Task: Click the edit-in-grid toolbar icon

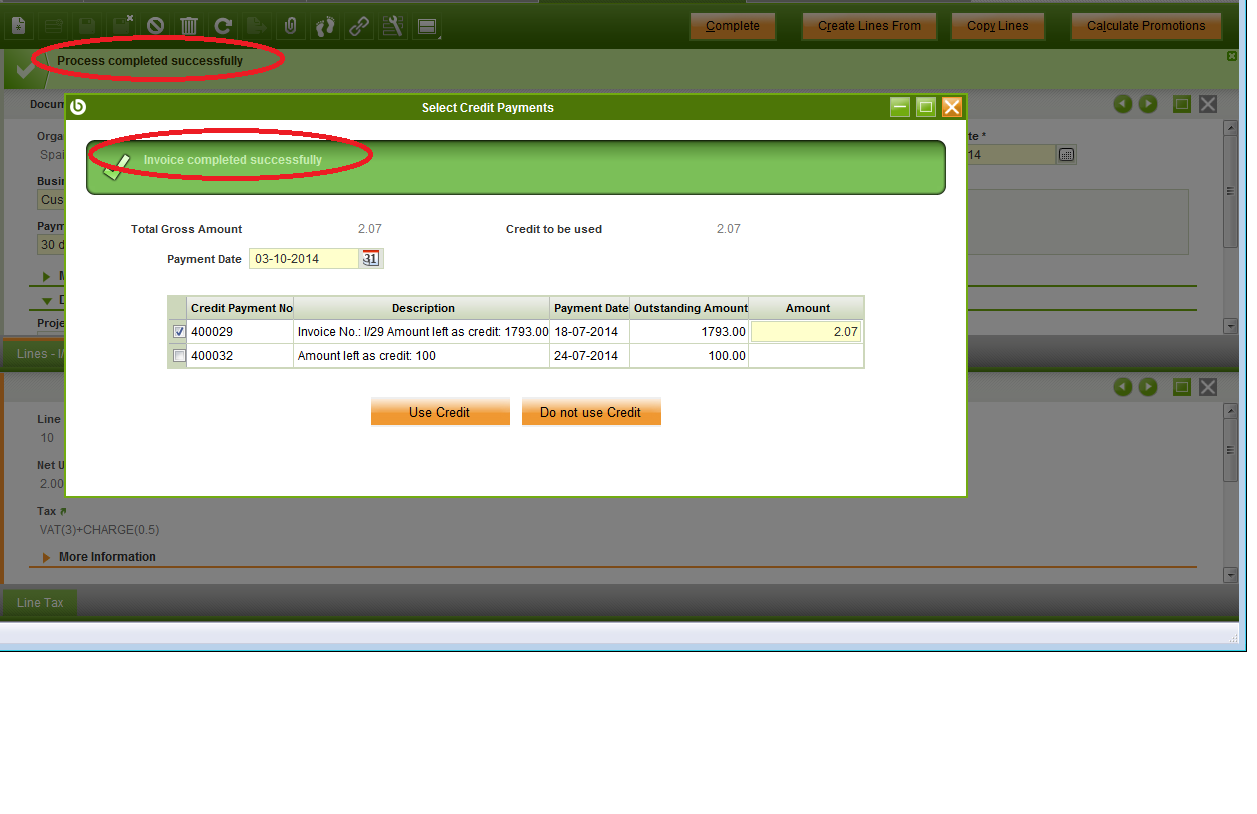Action: [53, 26]
